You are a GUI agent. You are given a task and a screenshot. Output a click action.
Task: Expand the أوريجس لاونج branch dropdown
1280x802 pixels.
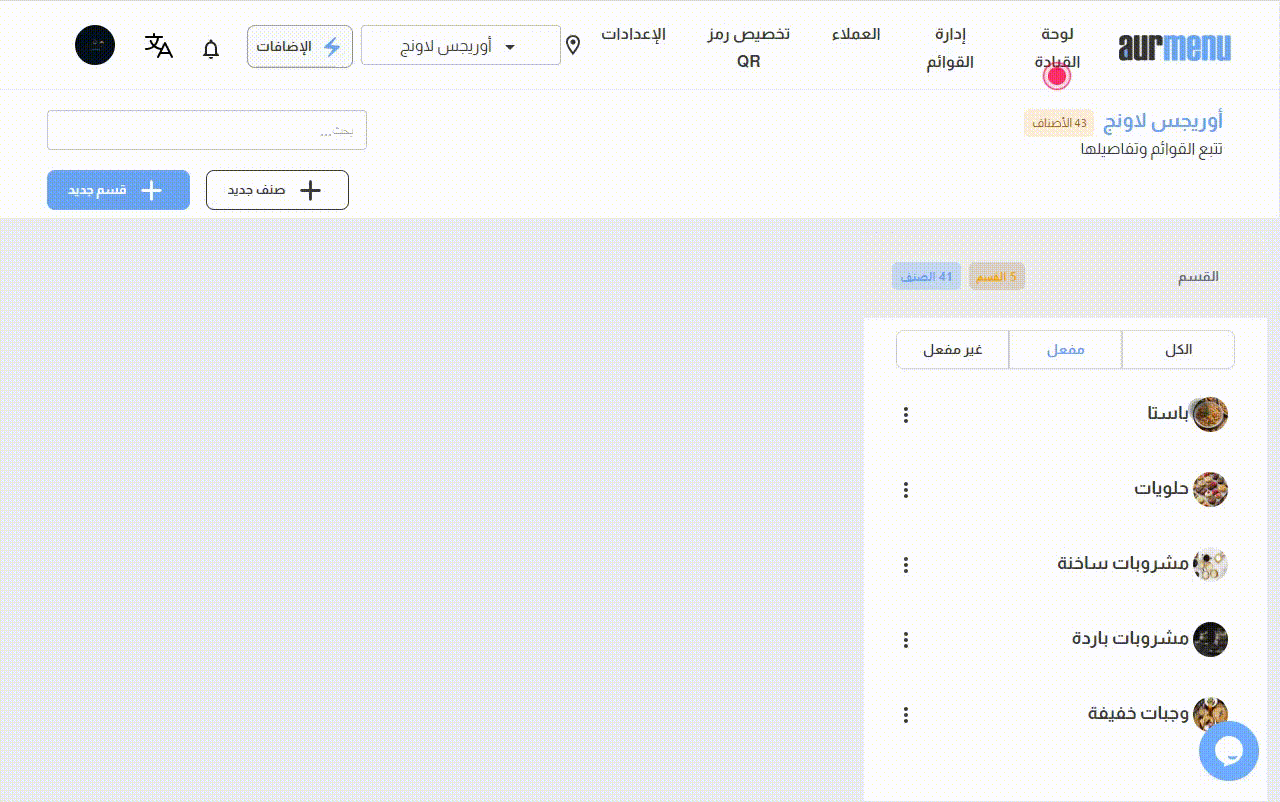click(x=461, y=46)
